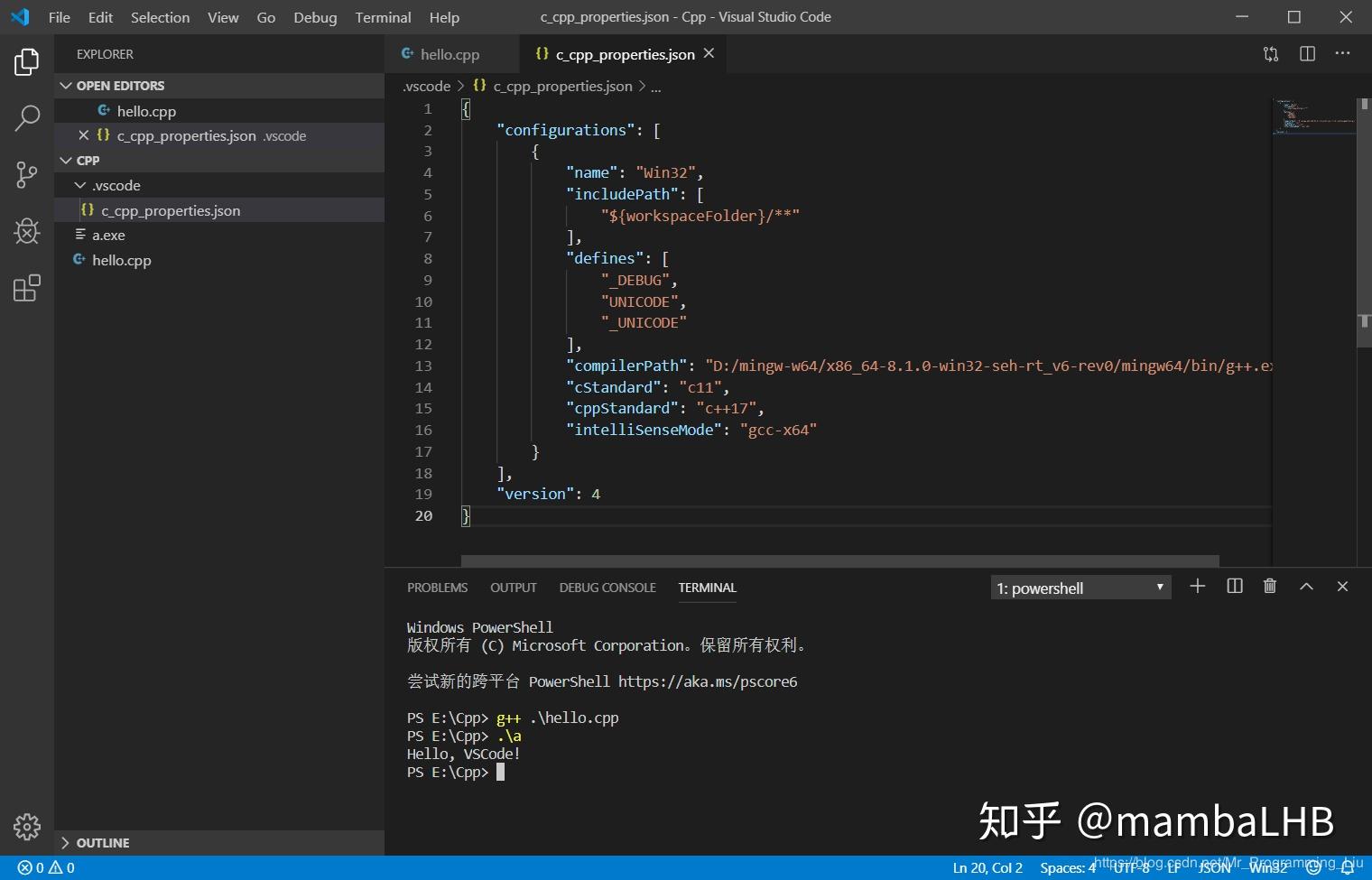
Task: Kill the terminal using the trash icon
Action: (1269, 587)
